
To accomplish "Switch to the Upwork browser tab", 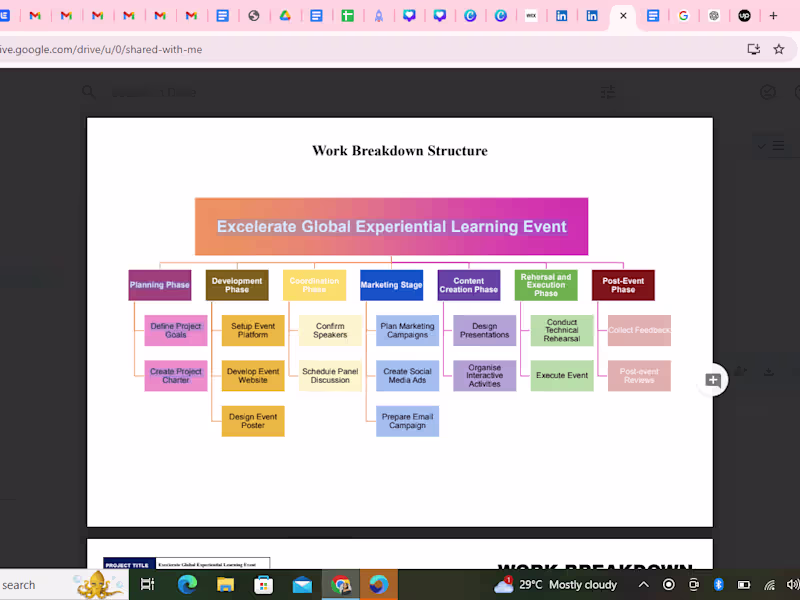I will [744, 16].
